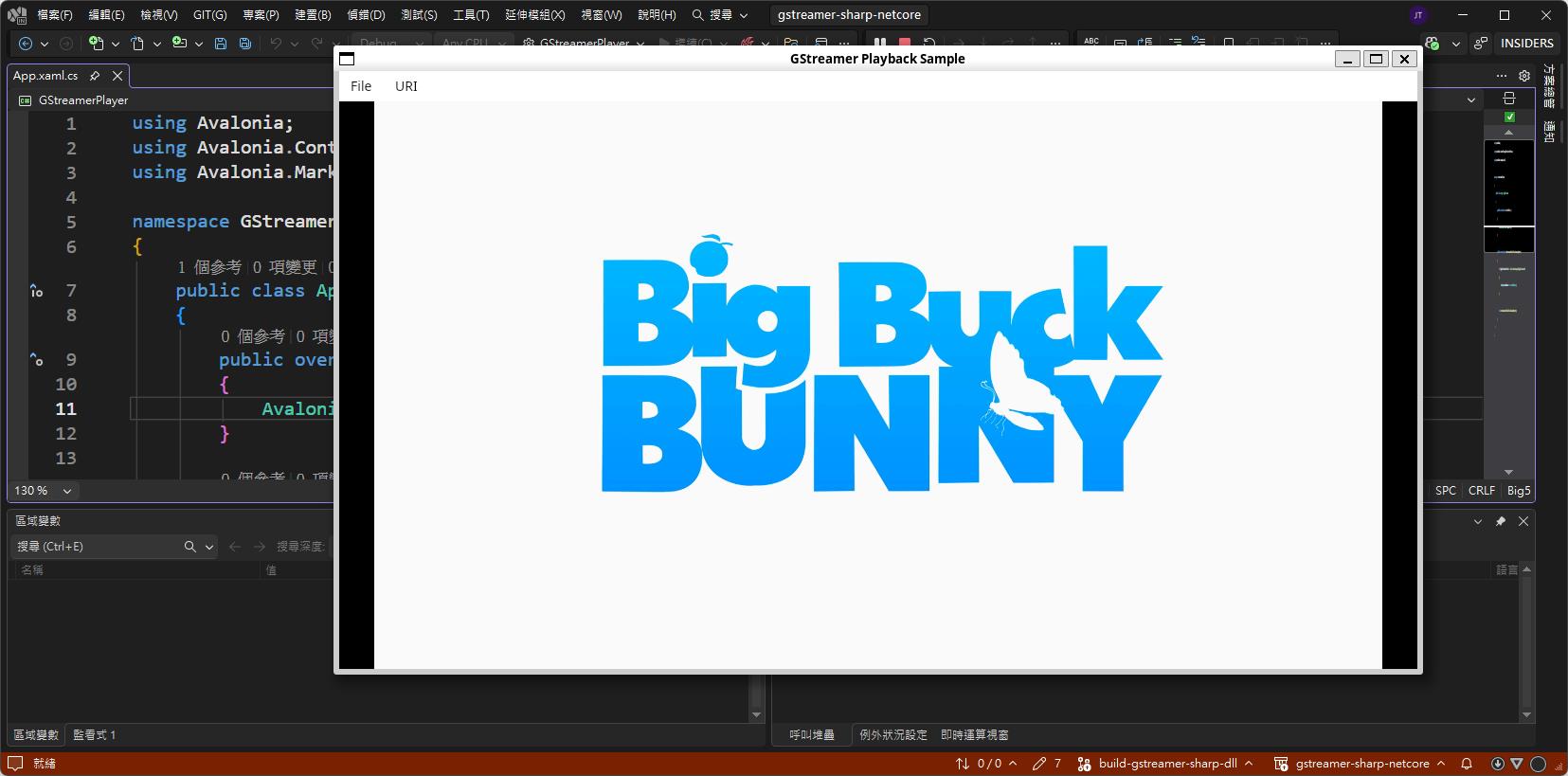Click the Save All toolbar icon
This screenshot has height=776, width=1568.
[x=245, y=44]
